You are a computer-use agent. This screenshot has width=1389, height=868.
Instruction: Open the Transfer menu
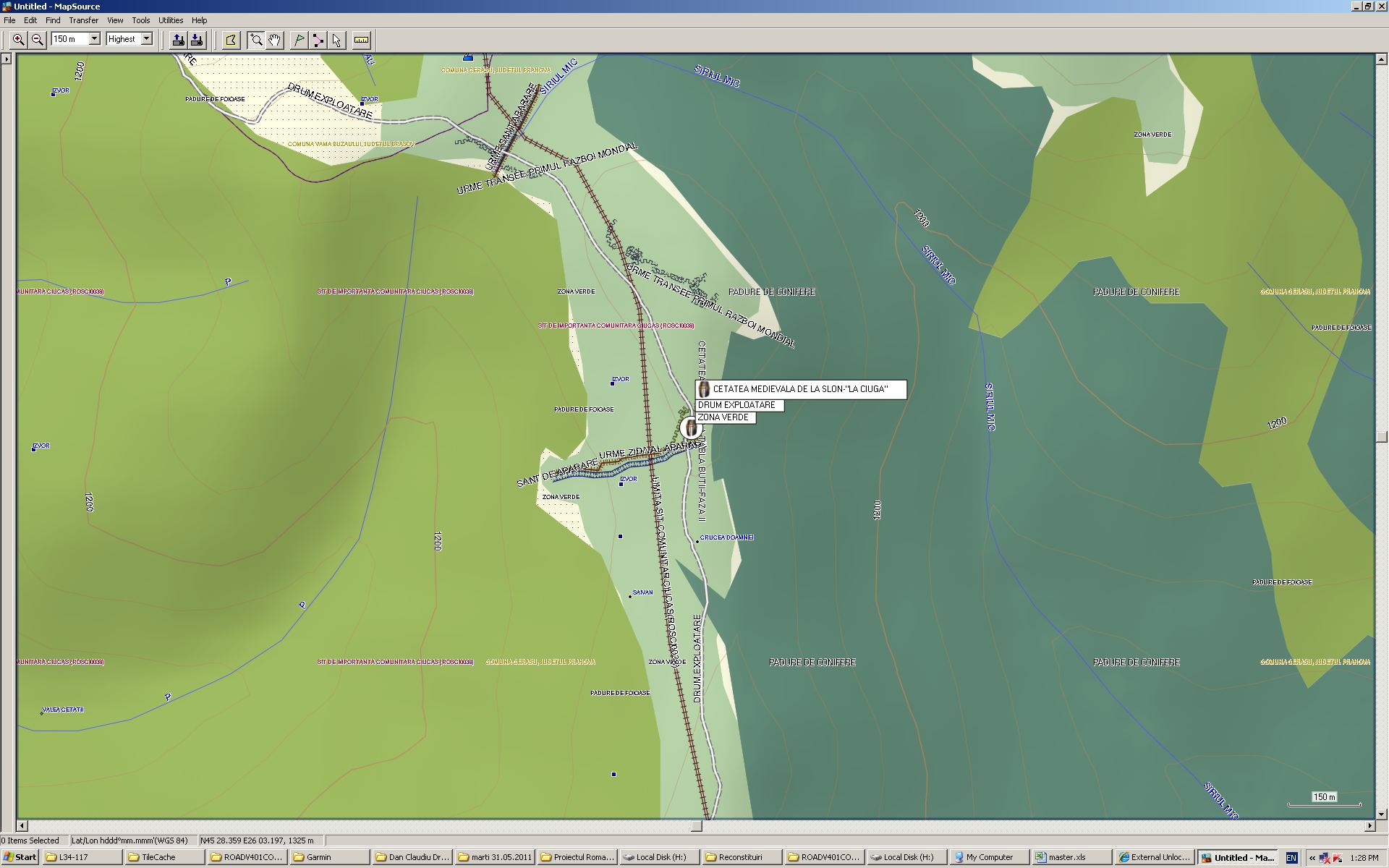[x=83, y=20]
